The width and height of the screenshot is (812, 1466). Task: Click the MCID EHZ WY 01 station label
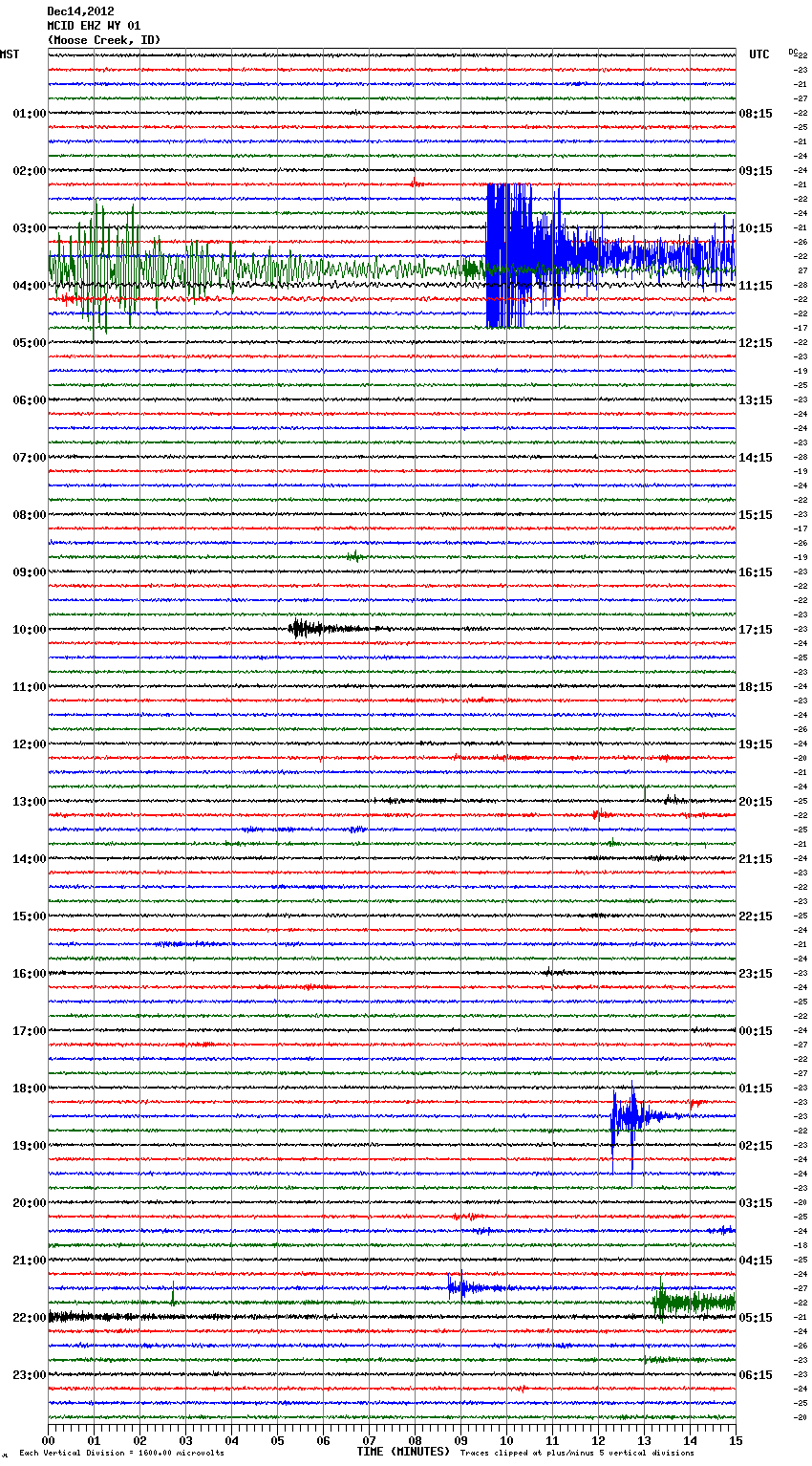94,26
